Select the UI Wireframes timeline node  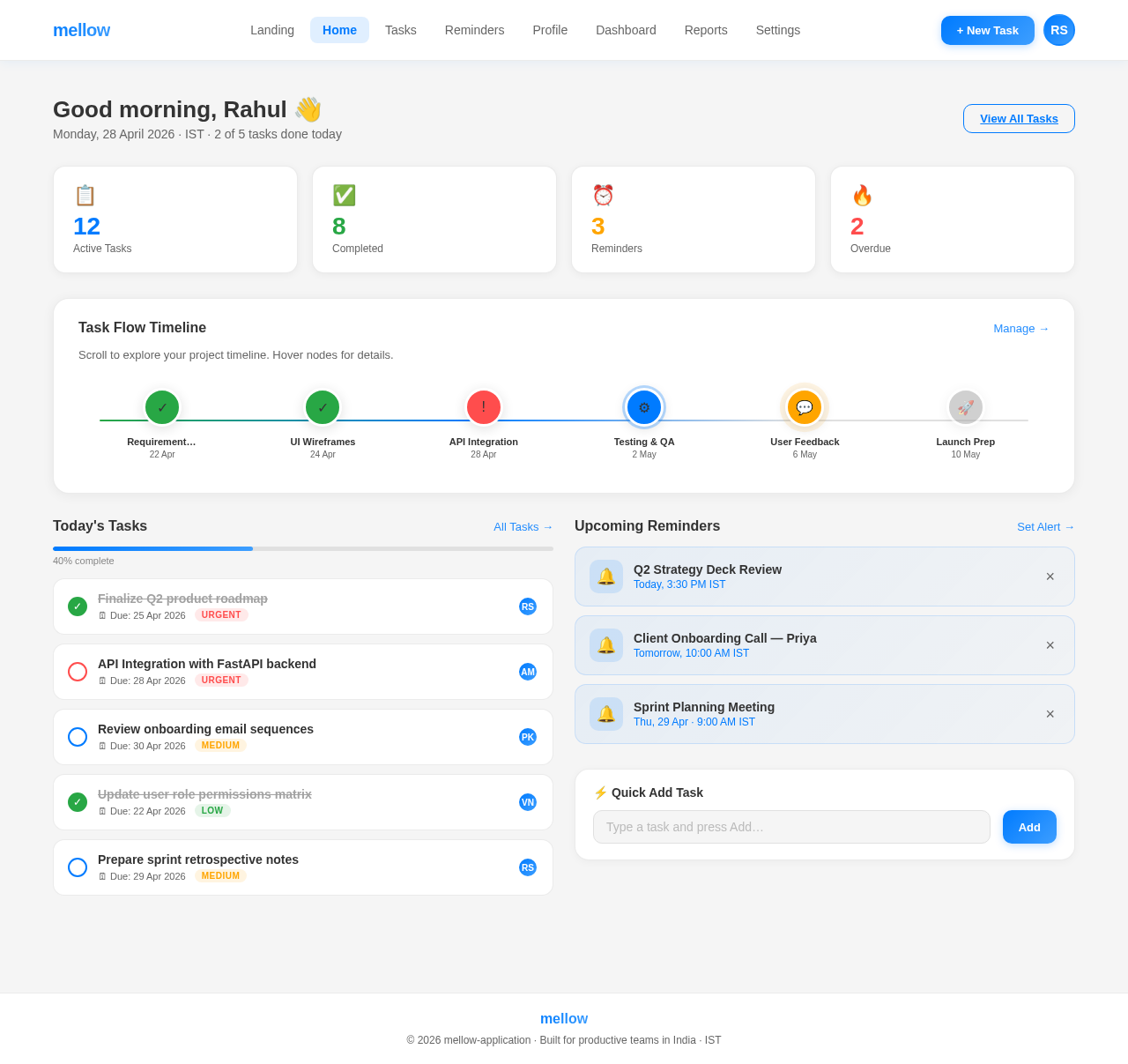pyautogui.click(x=323, y=407)
